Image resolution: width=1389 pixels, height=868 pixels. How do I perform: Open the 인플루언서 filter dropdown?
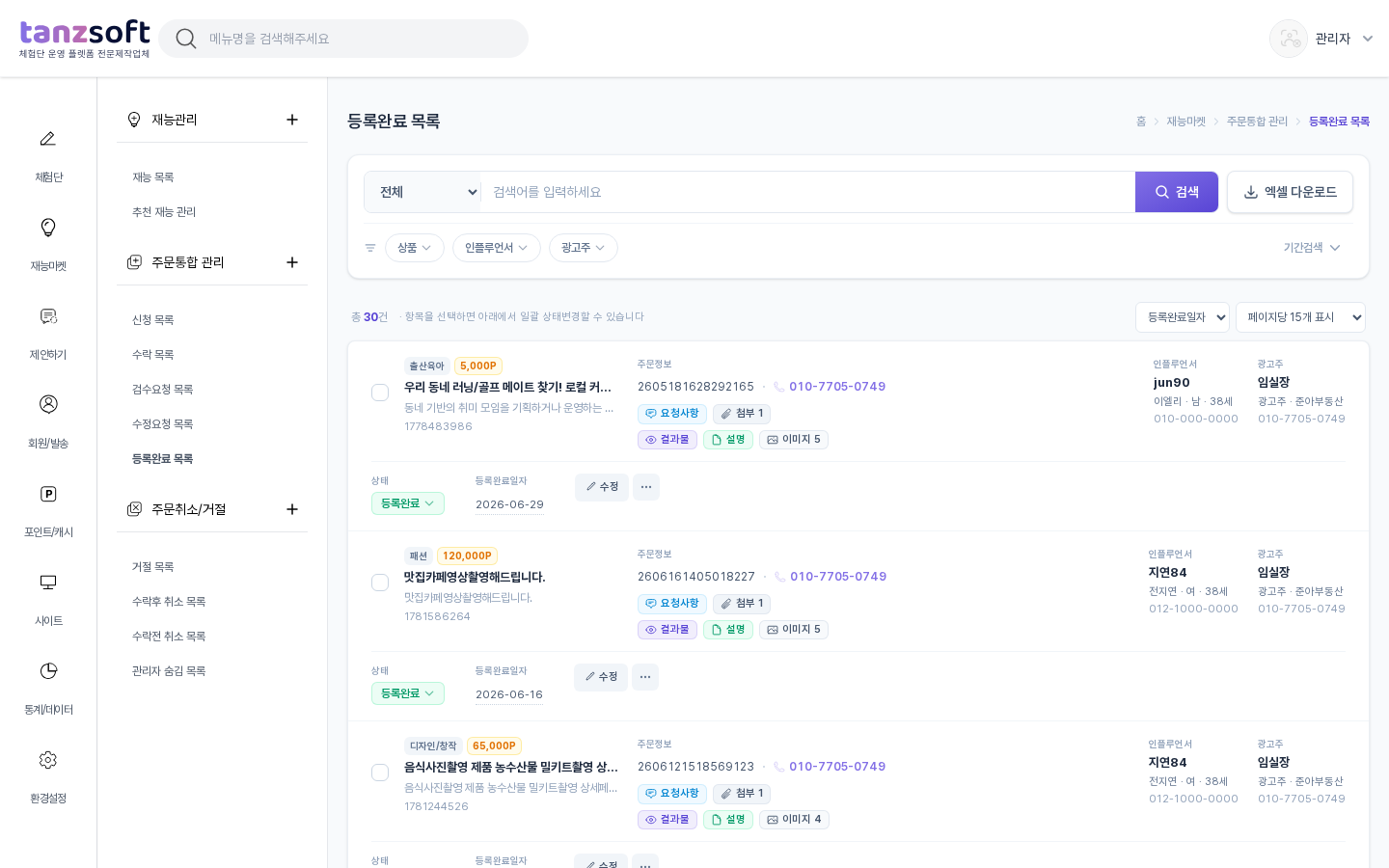click(x=497, y=248)
